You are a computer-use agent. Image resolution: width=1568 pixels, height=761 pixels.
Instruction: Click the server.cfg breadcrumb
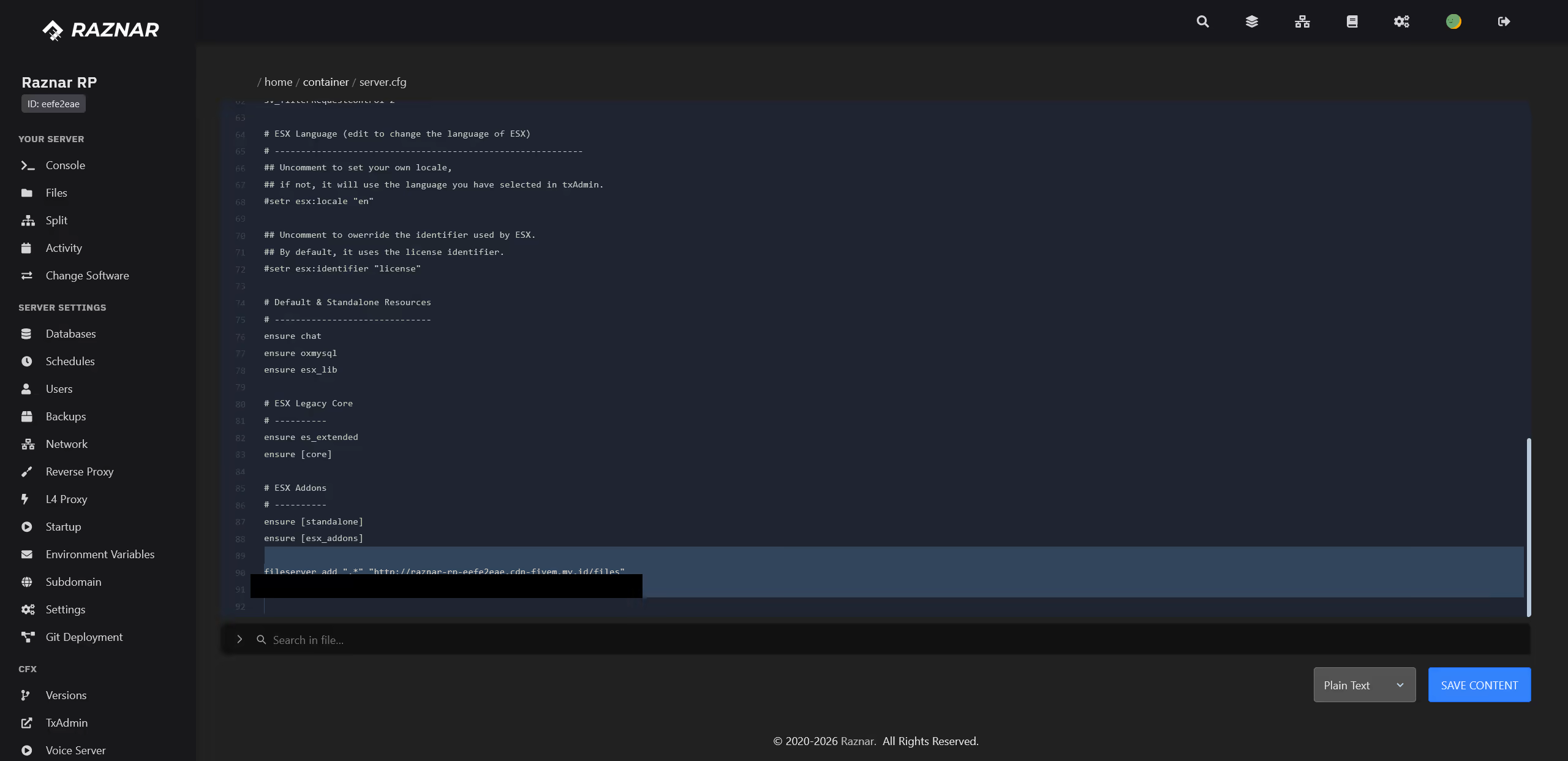383,81
